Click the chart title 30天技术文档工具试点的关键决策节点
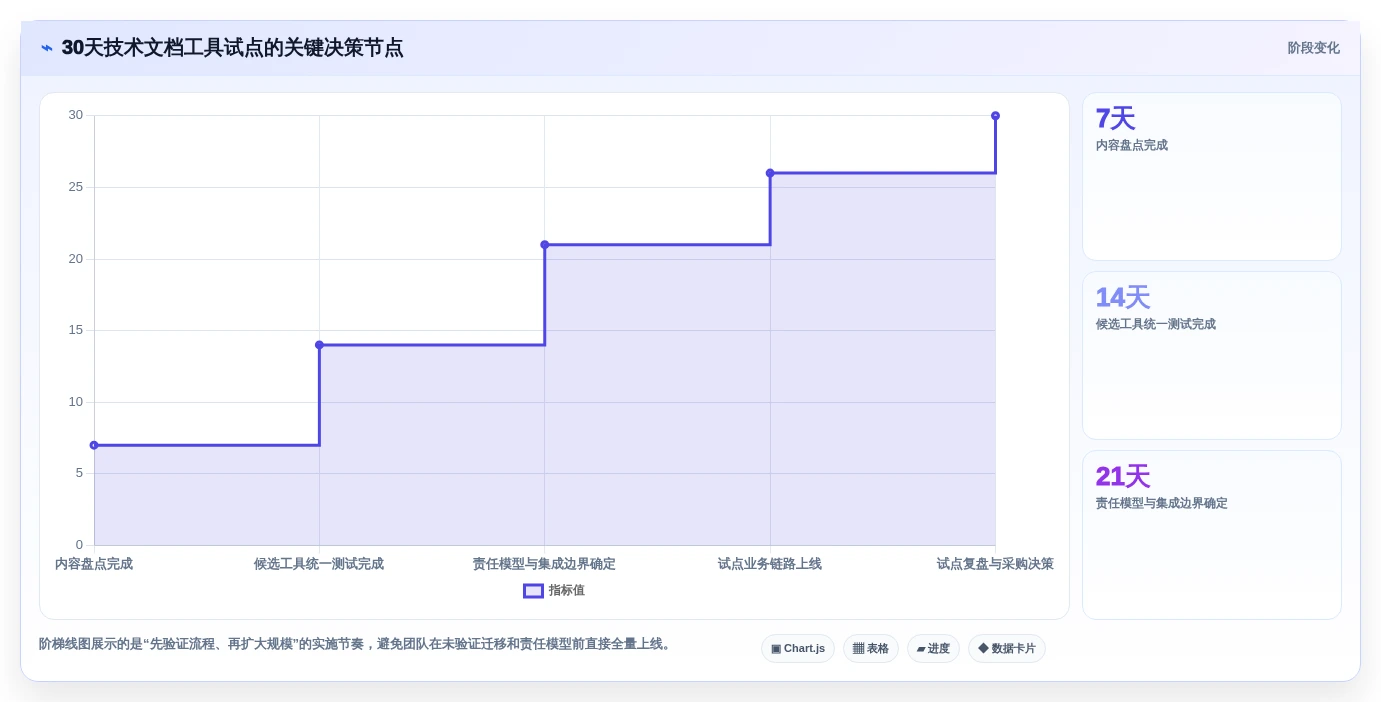 click(x=232, y=48)
